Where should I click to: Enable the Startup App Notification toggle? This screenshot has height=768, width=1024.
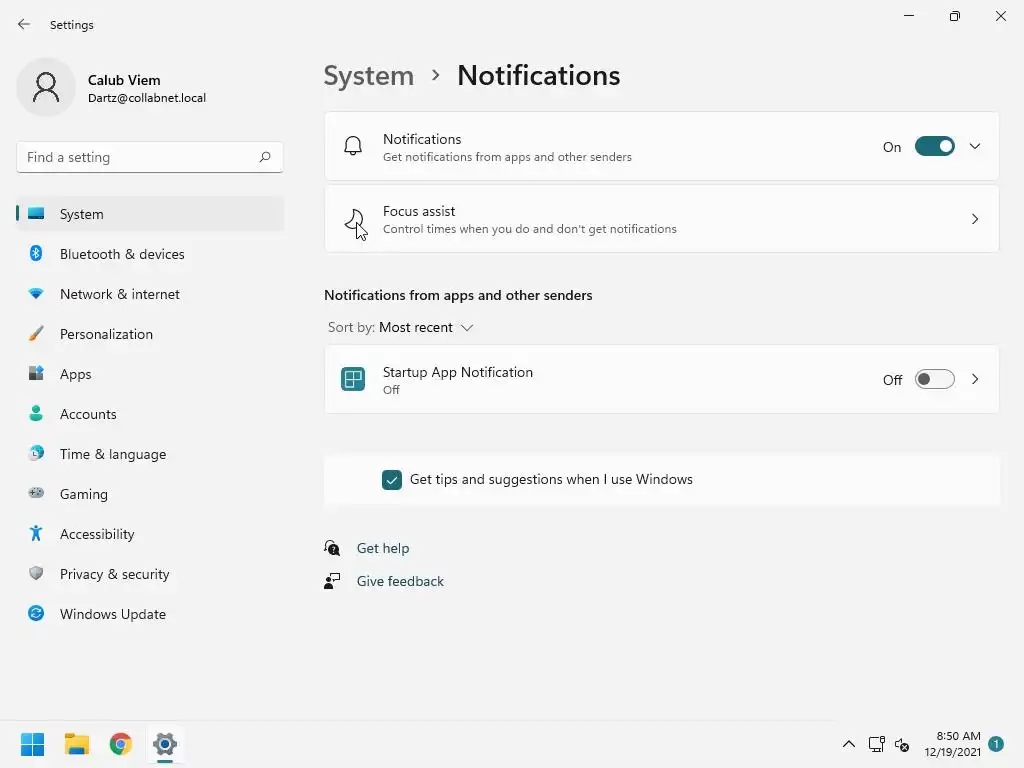click(x=934, y=380)
